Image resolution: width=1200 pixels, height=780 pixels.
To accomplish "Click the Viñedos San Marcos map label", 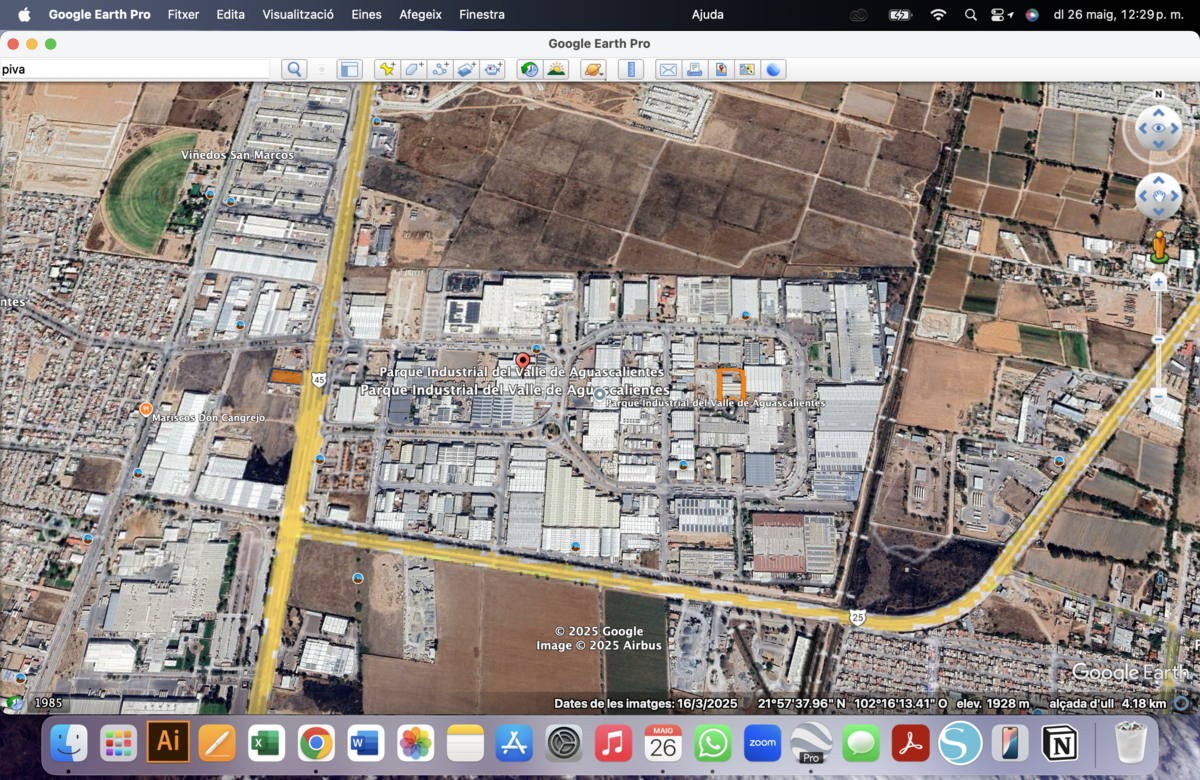I will (238, 156).
